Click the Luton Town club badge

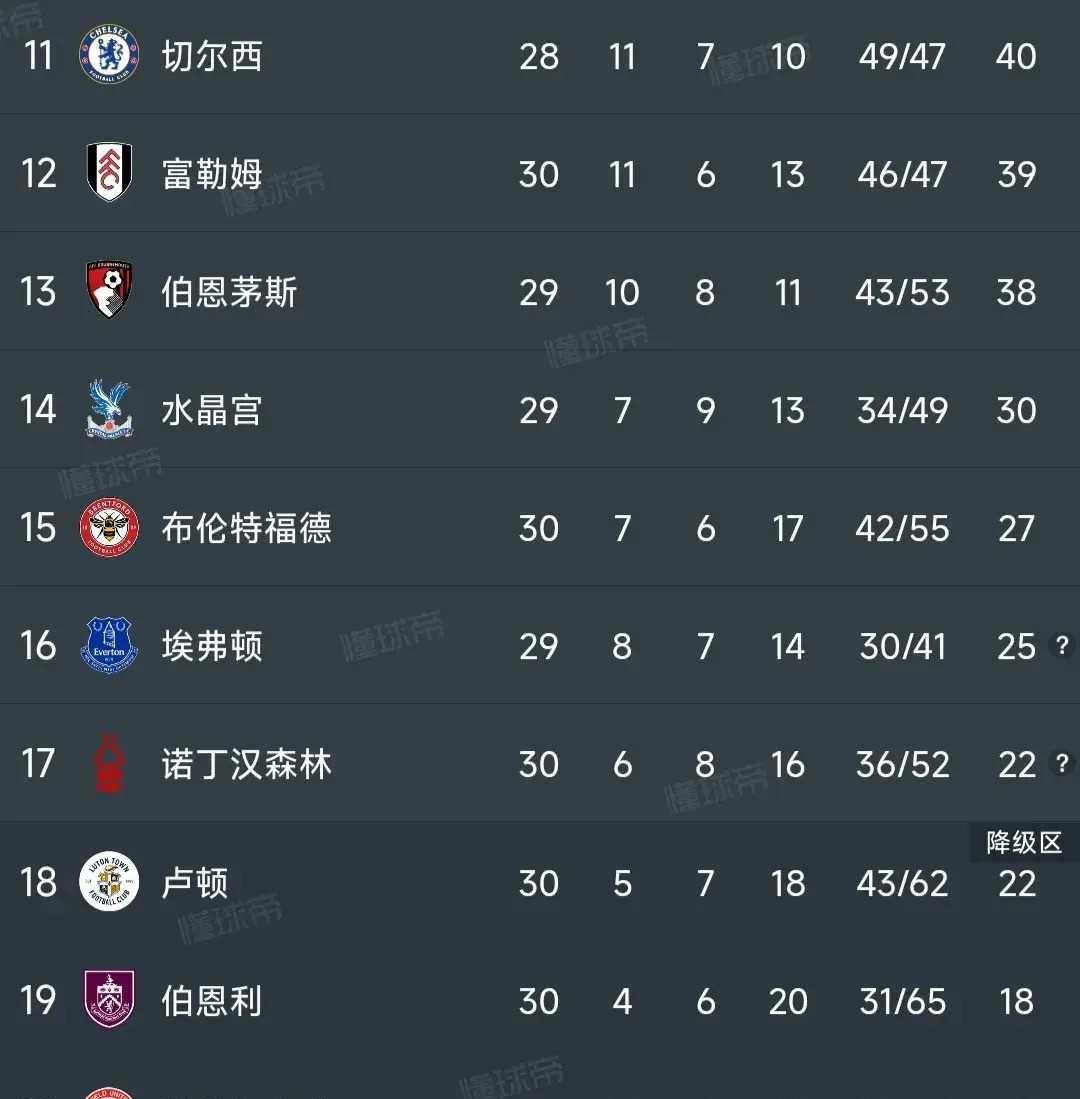coord(110,883)
